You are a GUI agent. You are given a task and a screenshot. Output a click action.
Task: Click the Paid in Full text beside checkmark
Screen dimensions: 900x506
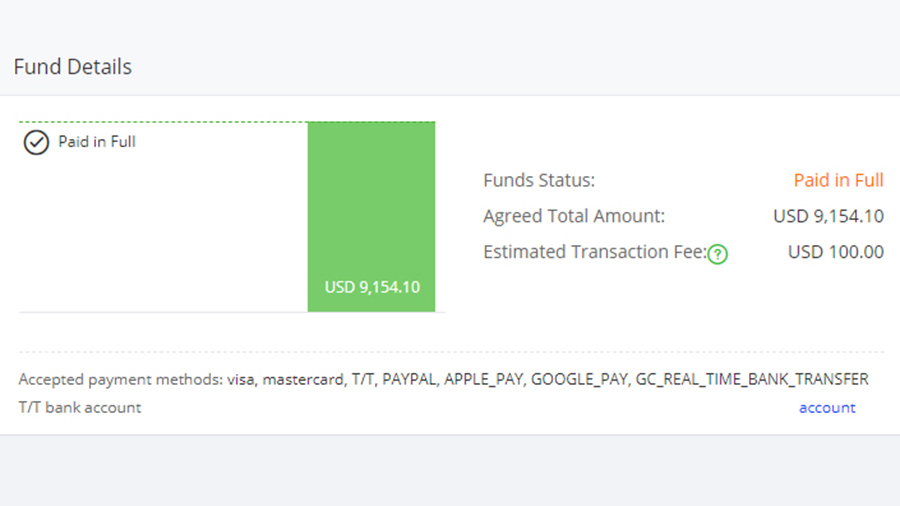[x=97, y=142]
